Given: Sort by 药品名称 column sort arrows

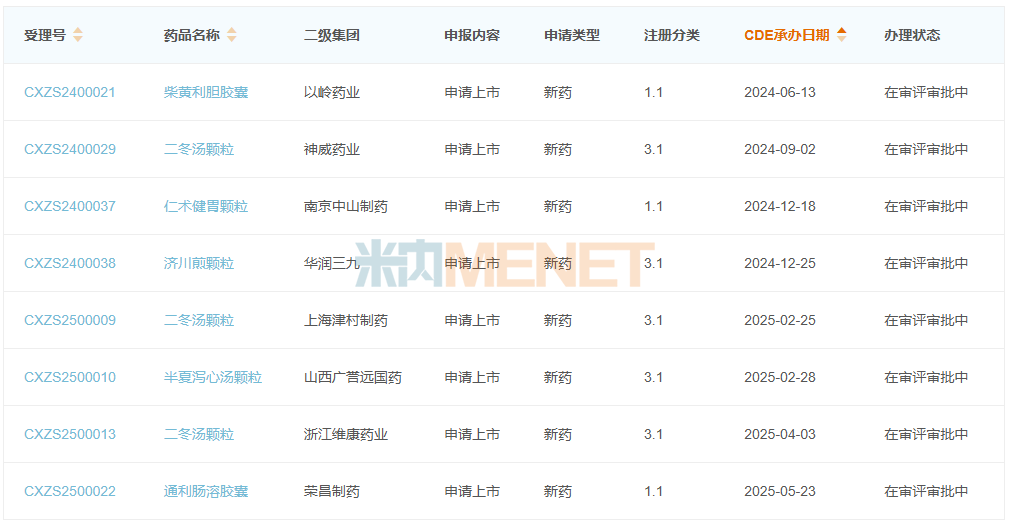Looking at the screenshot, I should [x=232, y=35].
